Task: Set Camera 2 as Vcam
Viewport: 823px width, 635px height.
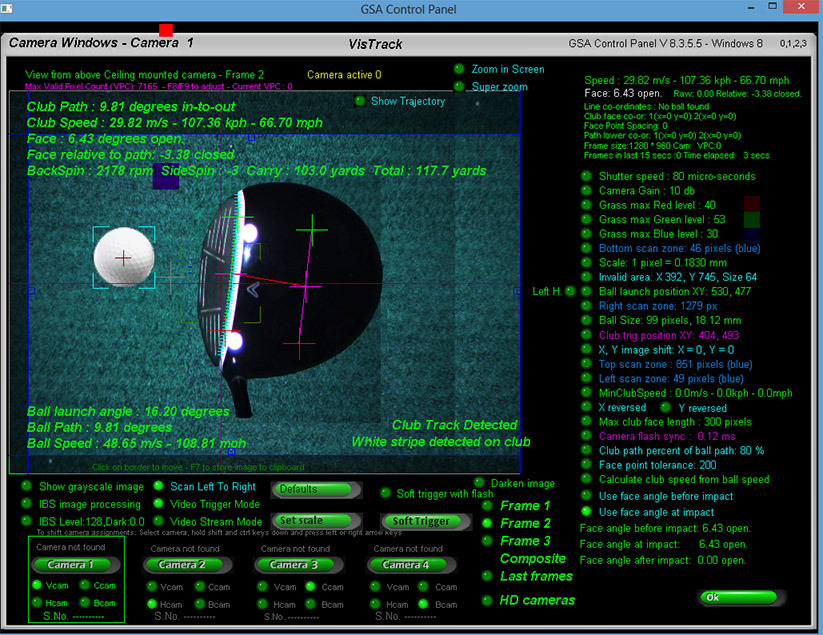Action: pos(152,586)
